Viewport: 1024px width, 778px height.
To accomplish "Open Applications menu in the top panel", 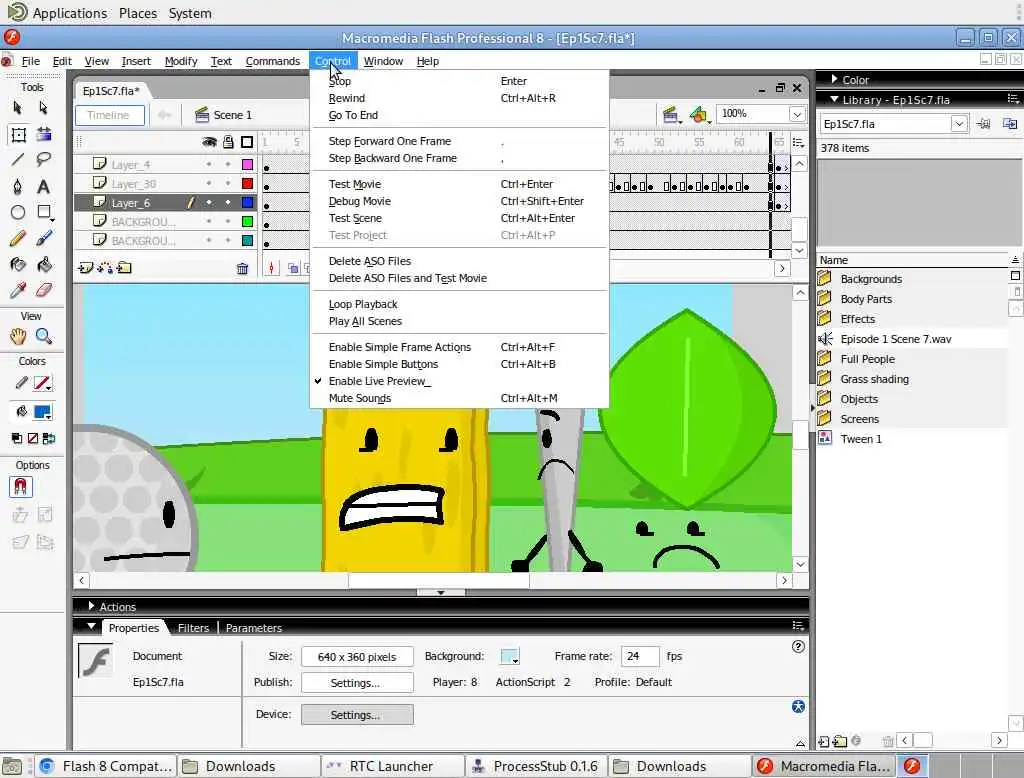I will pyautogui.click(x=69, y=13).
